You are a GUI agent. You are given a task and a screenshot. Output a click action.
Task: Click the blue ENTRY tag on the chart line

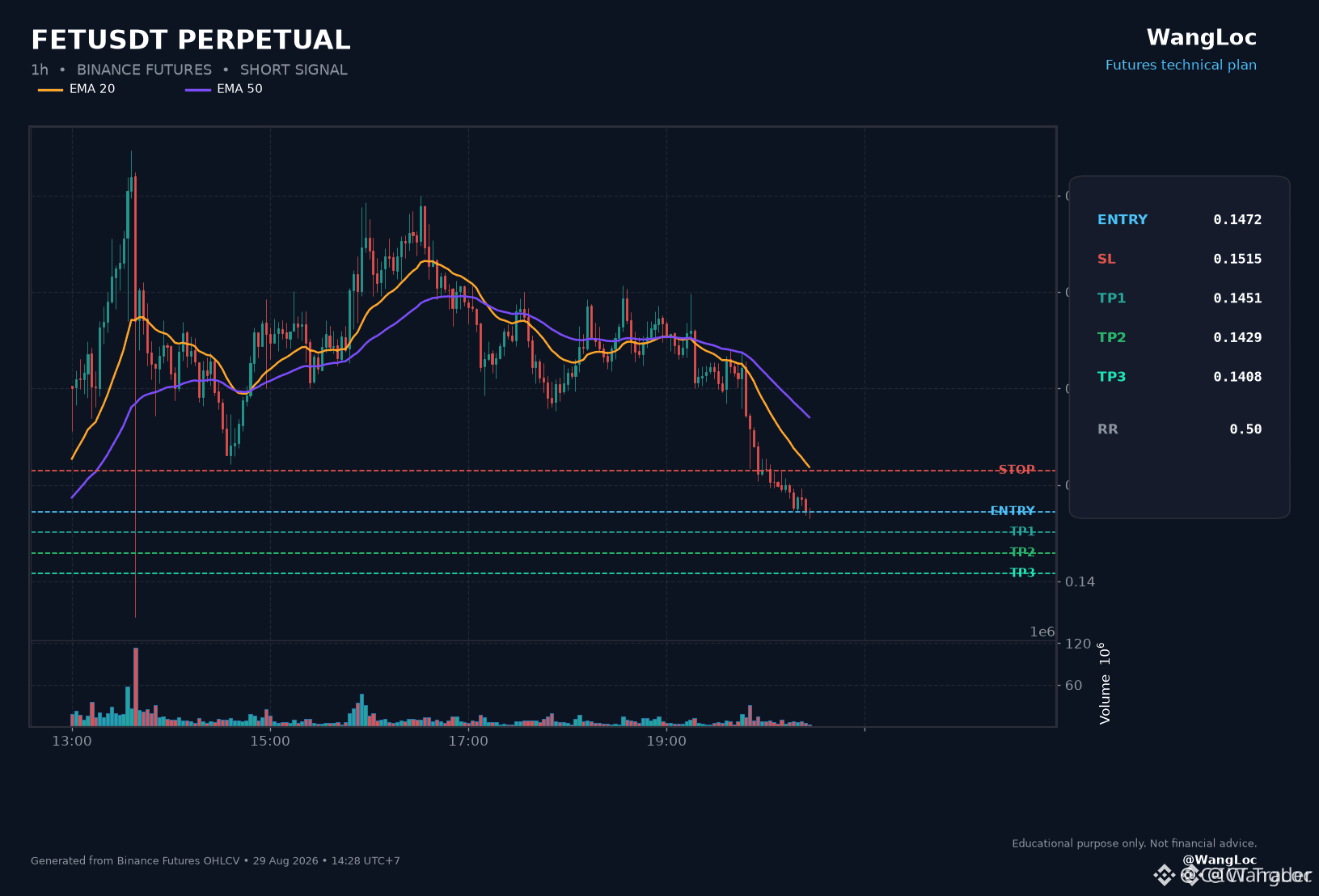point(1013,511)
